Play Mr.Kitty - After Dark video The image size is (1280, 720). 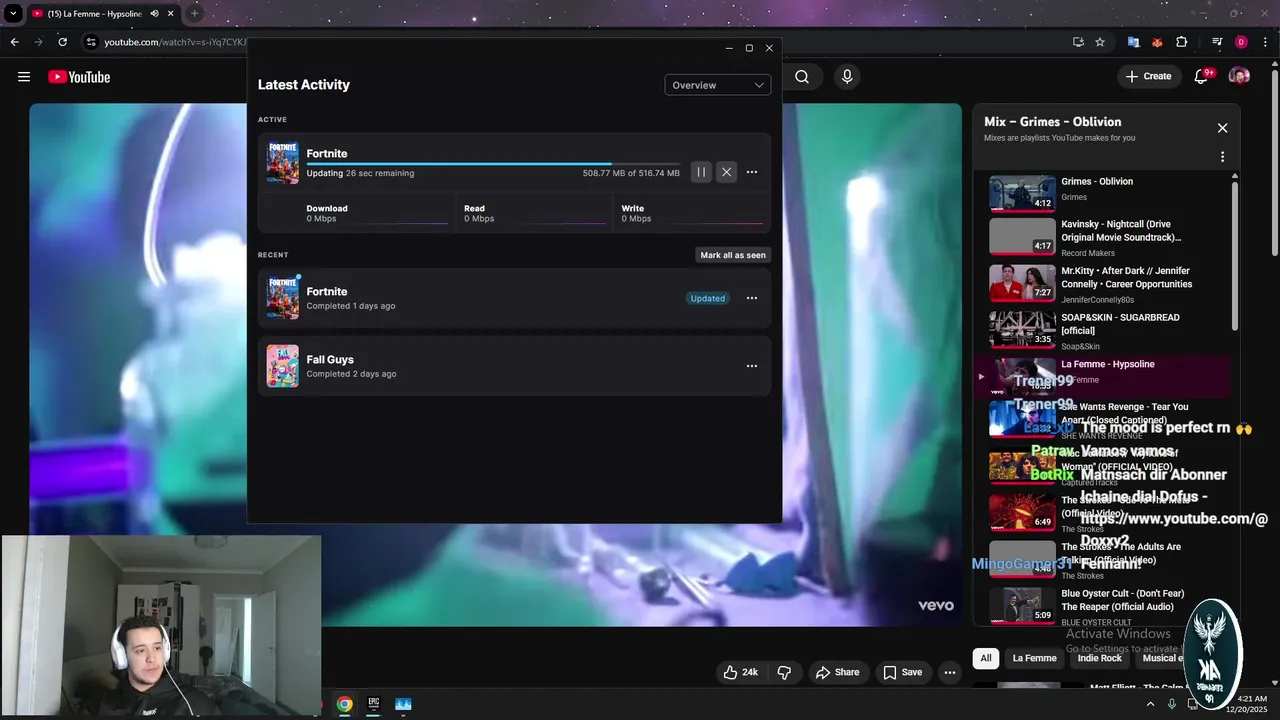tap(1107, 284)
